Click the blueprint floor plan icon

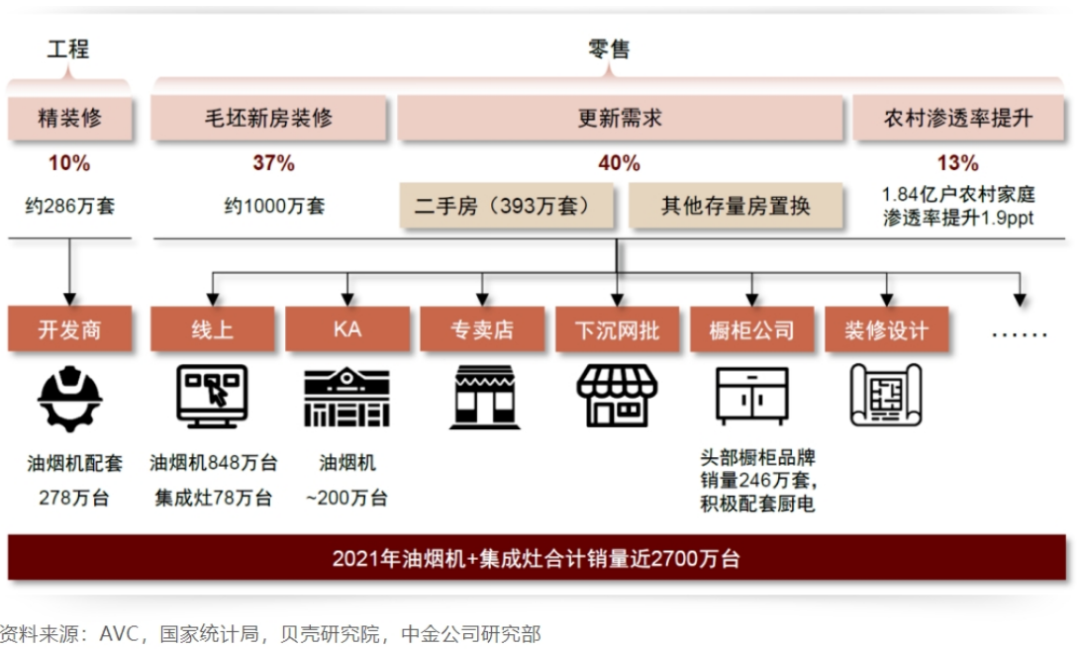point(885,397)
